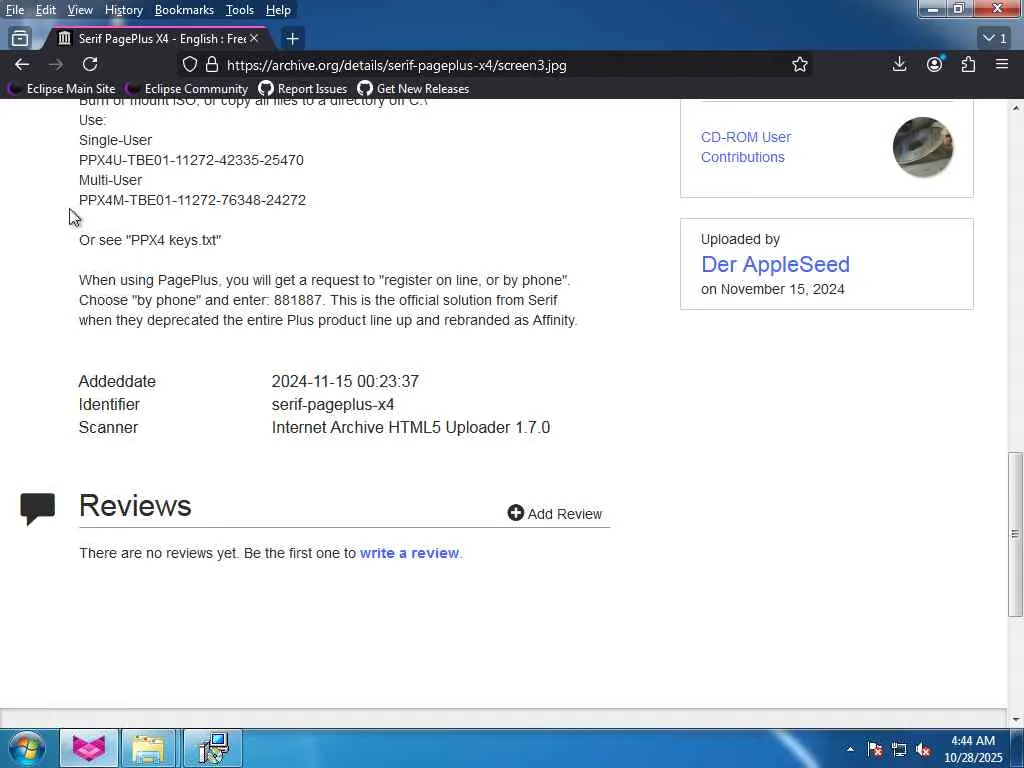Open the network tray icon
Image resolution: width=1024 pixels, height=768 pixels.
[x=899, y=749]
